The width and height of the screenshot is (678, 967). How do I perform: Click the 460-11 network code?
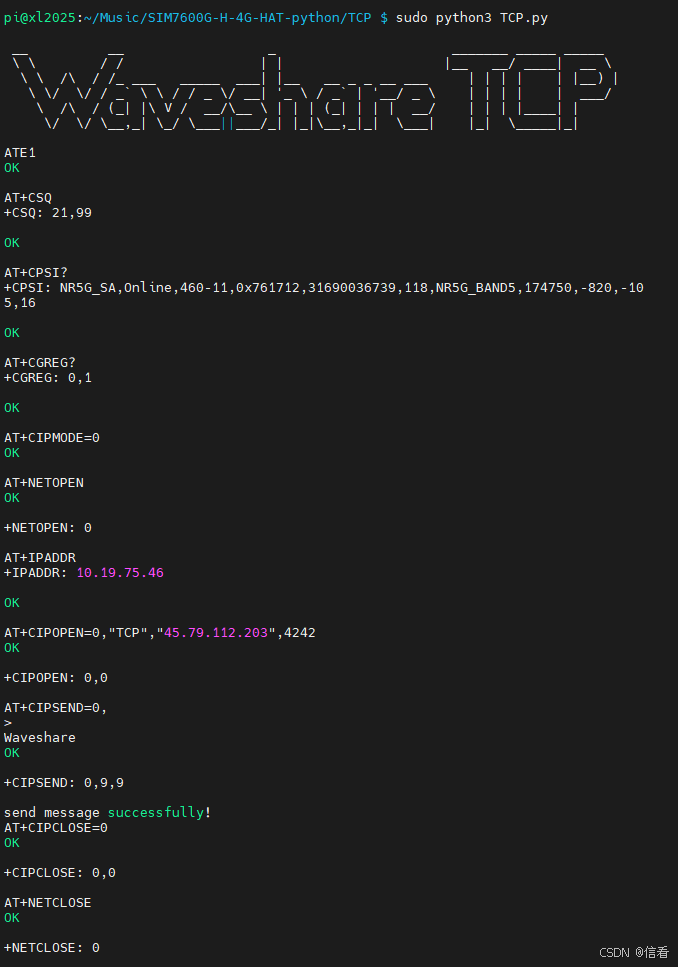click(x=204, y=287)
